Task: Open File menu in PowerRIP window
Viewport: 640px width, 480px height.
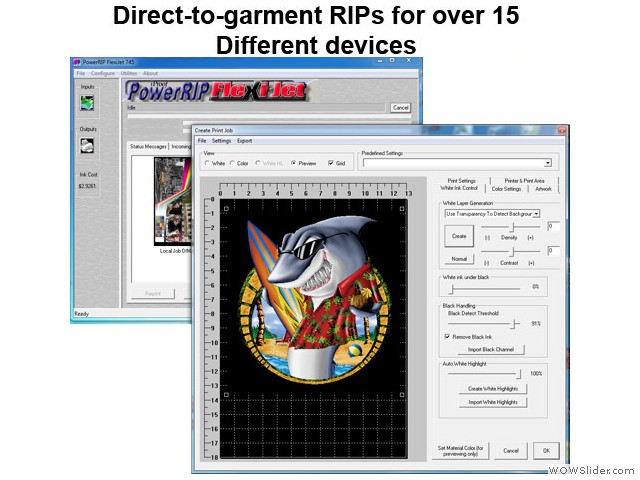Action: coord(81,73)
